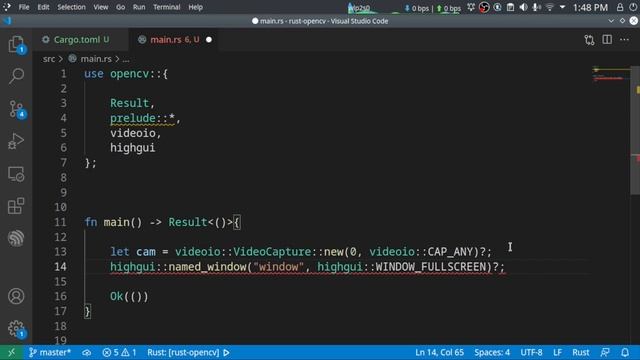
Task: Click the Wi-Fi icon in system tray
Action: [549, 7]
